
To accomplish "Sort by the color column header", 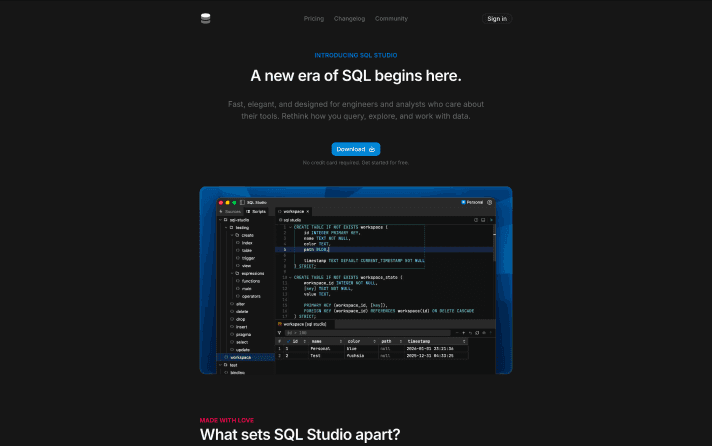I will point(361,341).
